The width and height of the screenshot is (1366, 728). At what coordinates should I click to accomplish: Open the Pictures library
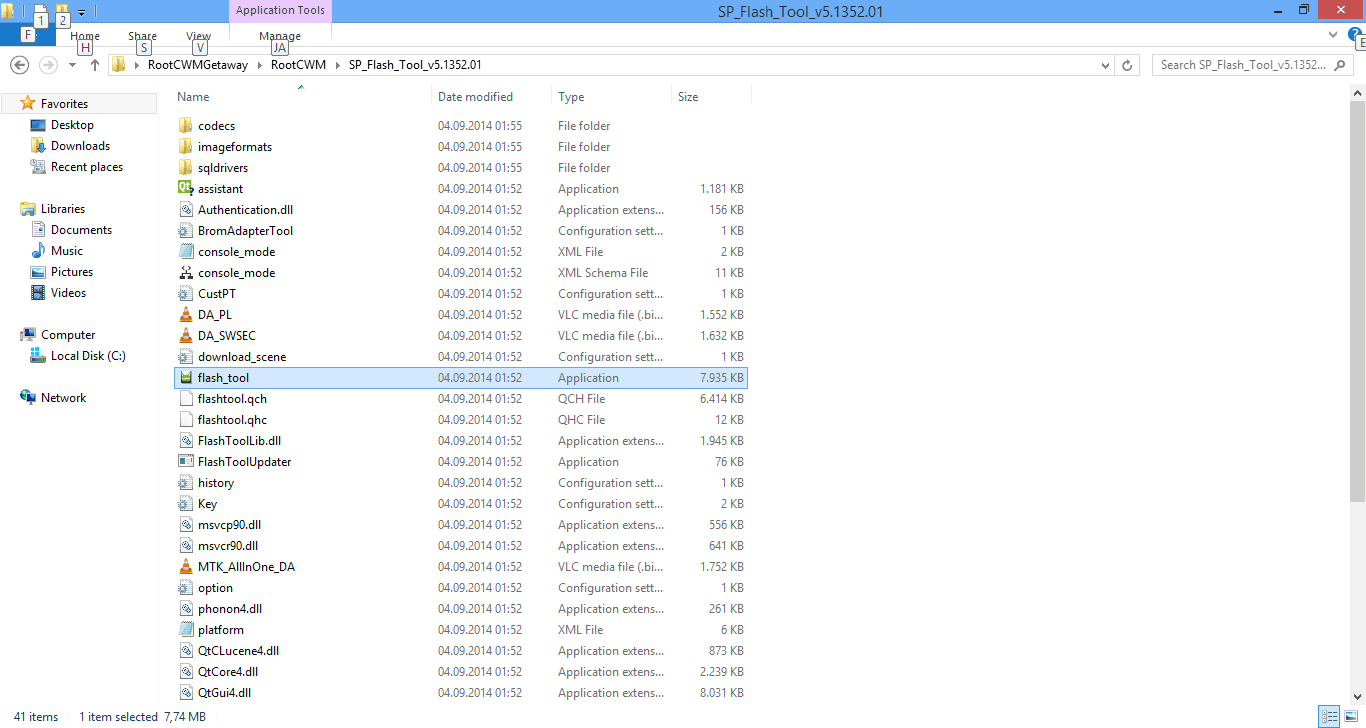72,272
